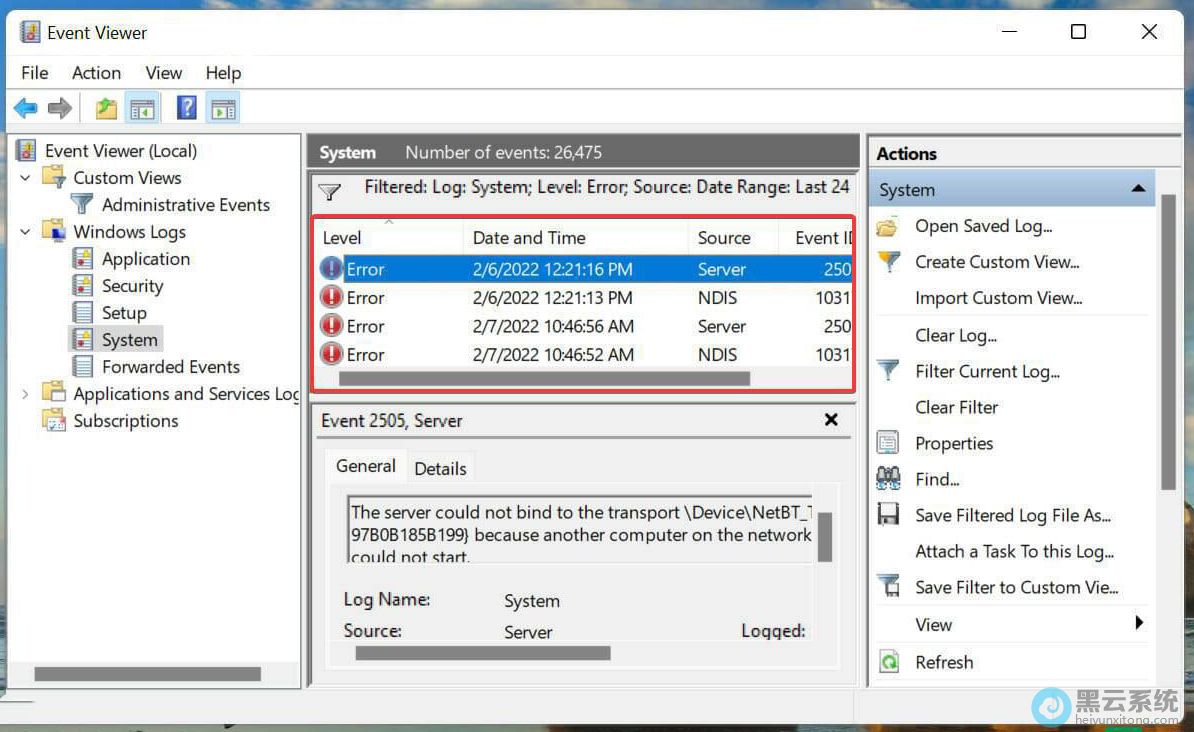The image size is (1194, 732).
Task: Collapse the System actions section header
Action: click(1137, 189)
